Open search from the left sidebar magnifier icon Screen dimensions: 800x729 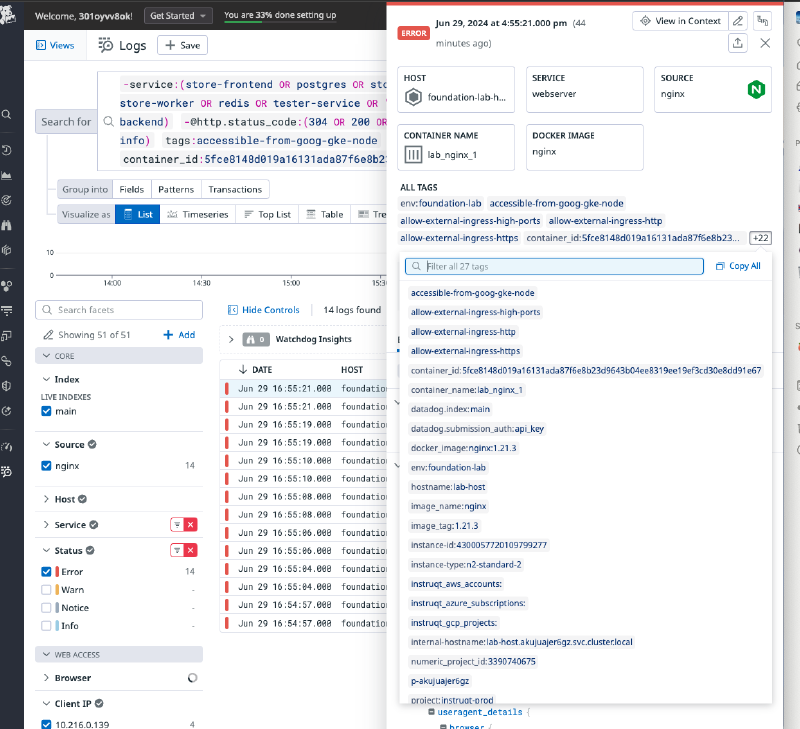click(x=7, y=114)
